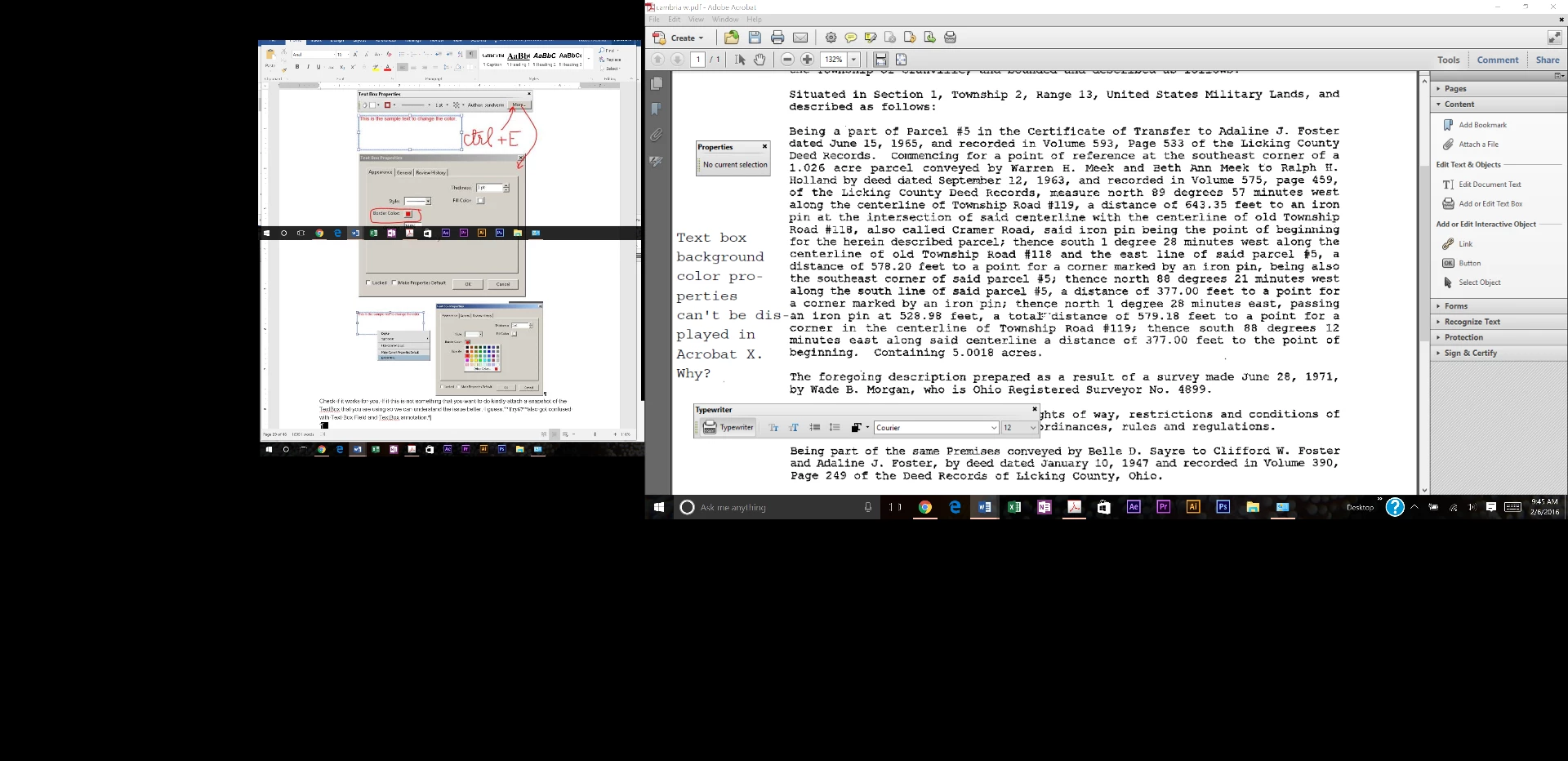Open a file with Acrobat's Open icon

(732, 38)
